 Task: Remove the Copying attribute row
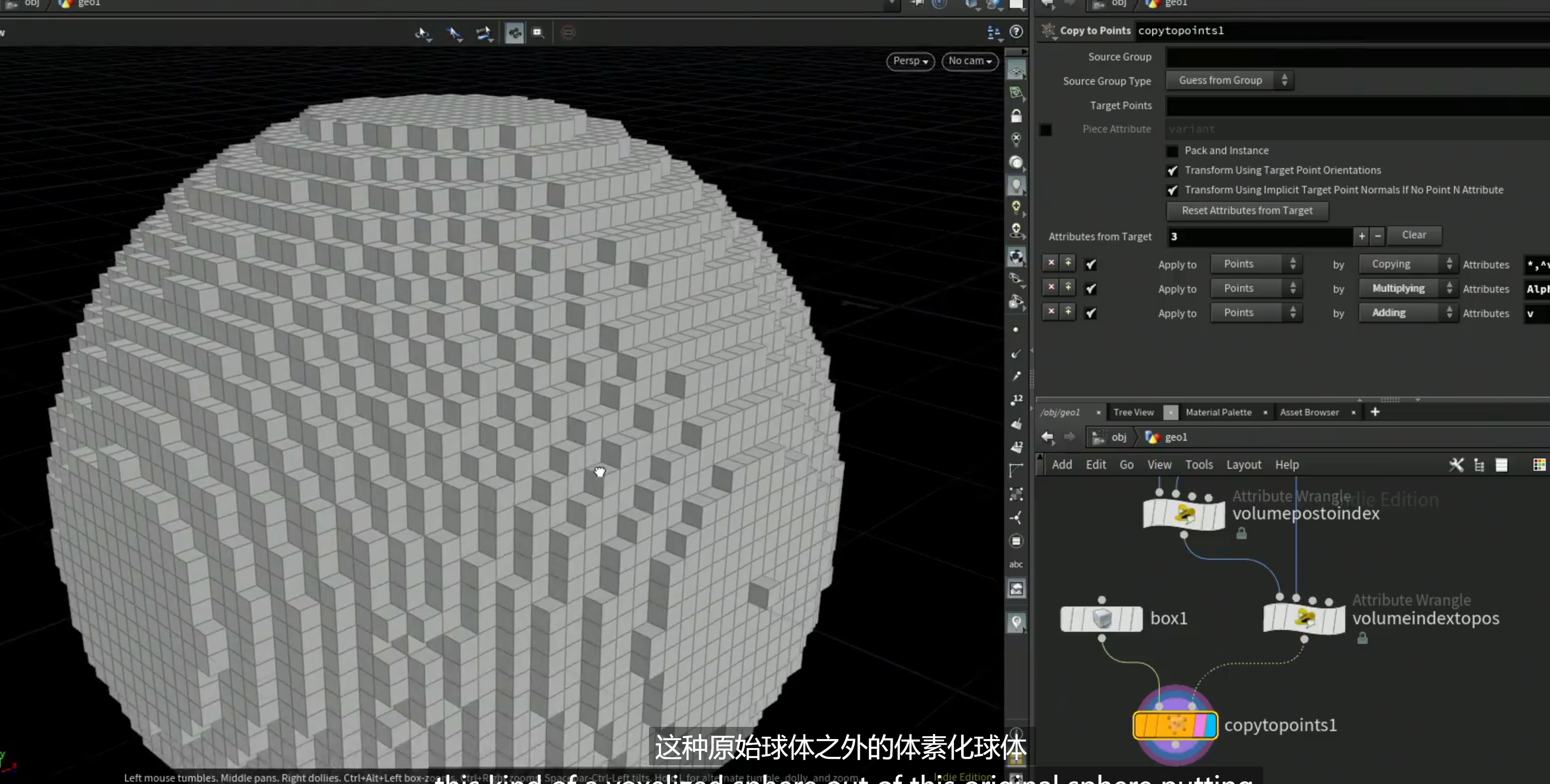pyautogui.click(x=1051, y=263)
